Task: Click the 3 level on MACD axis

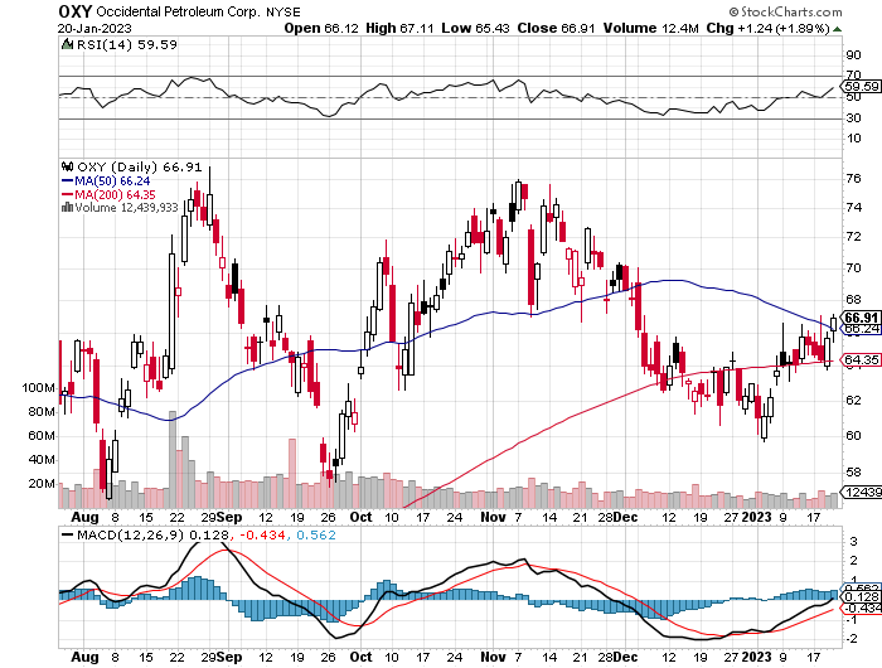Action: [853, 541]
